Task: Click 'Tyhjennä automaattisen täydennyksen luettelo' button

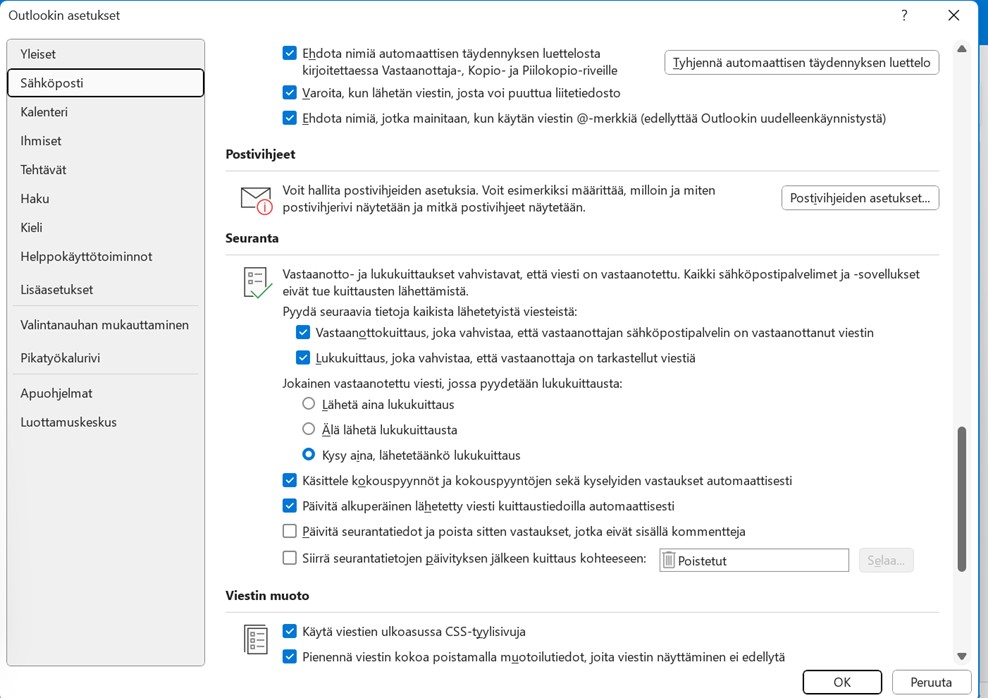Action: (801, 62)
